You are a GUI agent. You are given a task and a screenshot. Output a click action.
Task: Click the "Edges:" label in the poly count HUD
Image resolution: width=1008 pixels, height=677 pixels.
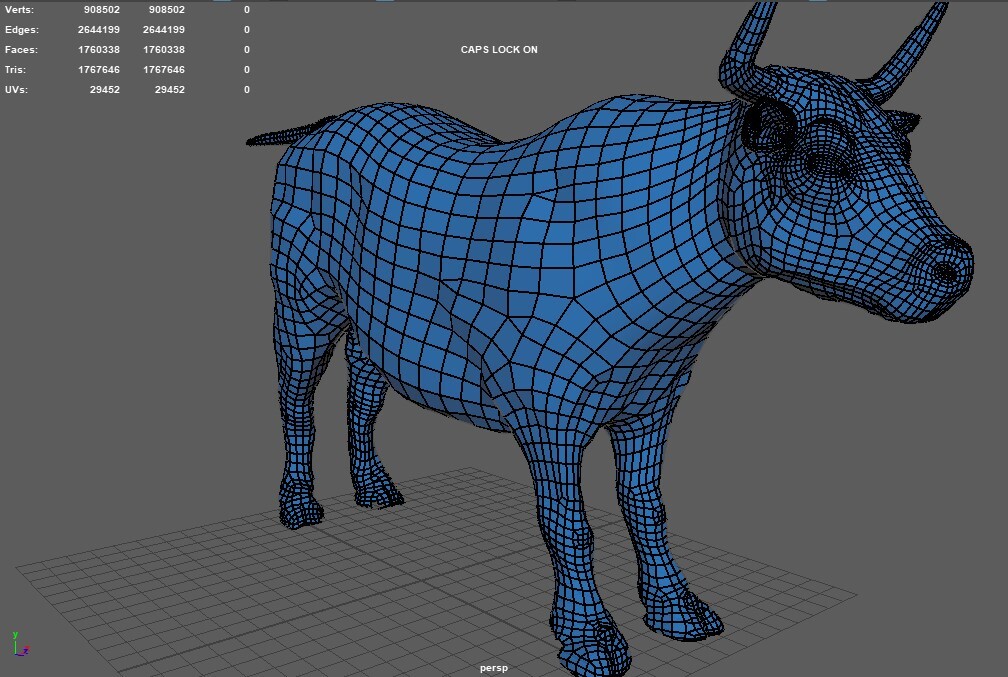[x=21, y=30]
